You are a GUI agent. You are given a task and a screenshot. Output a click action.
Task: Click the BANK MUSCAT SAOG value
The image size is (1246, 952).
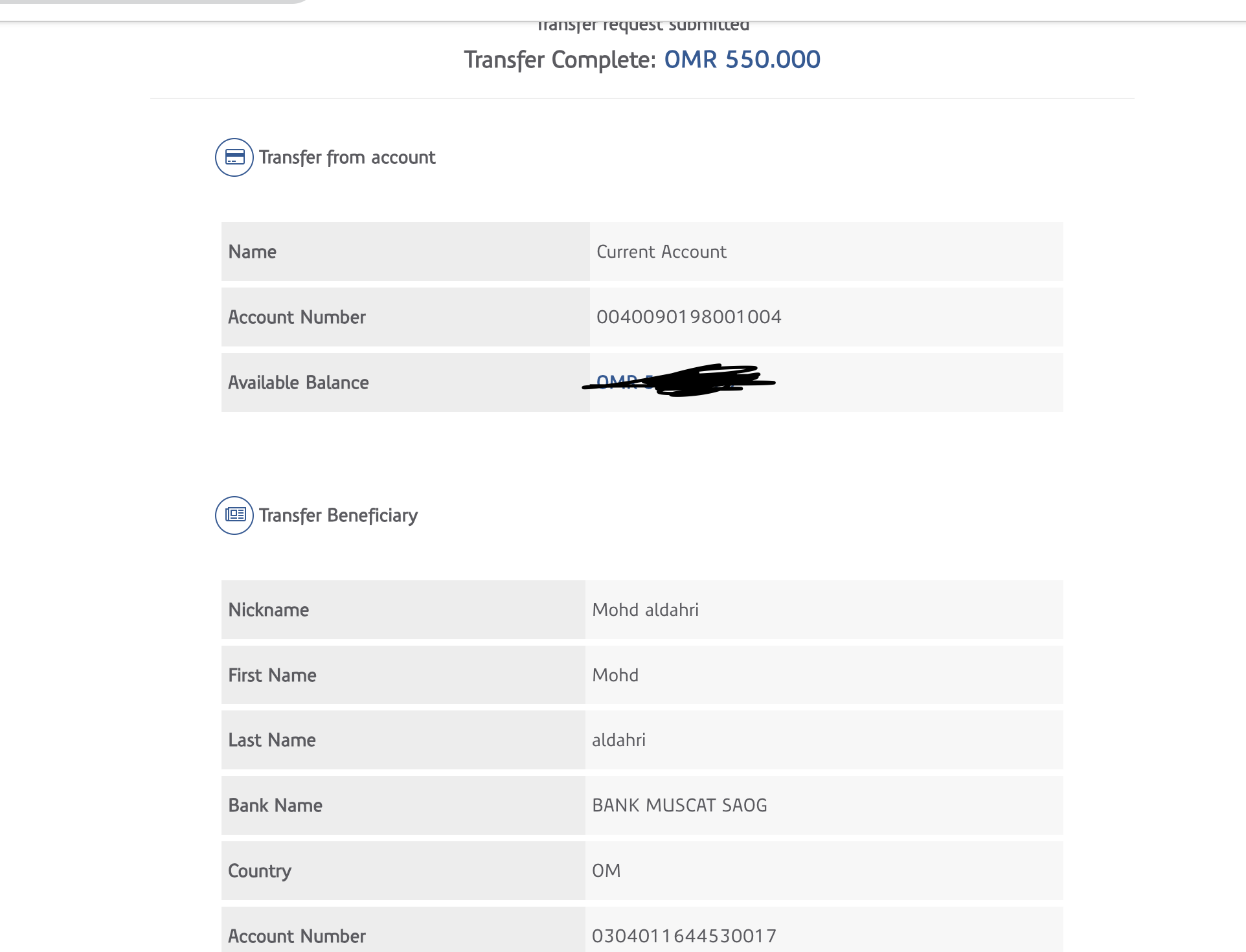679,806
